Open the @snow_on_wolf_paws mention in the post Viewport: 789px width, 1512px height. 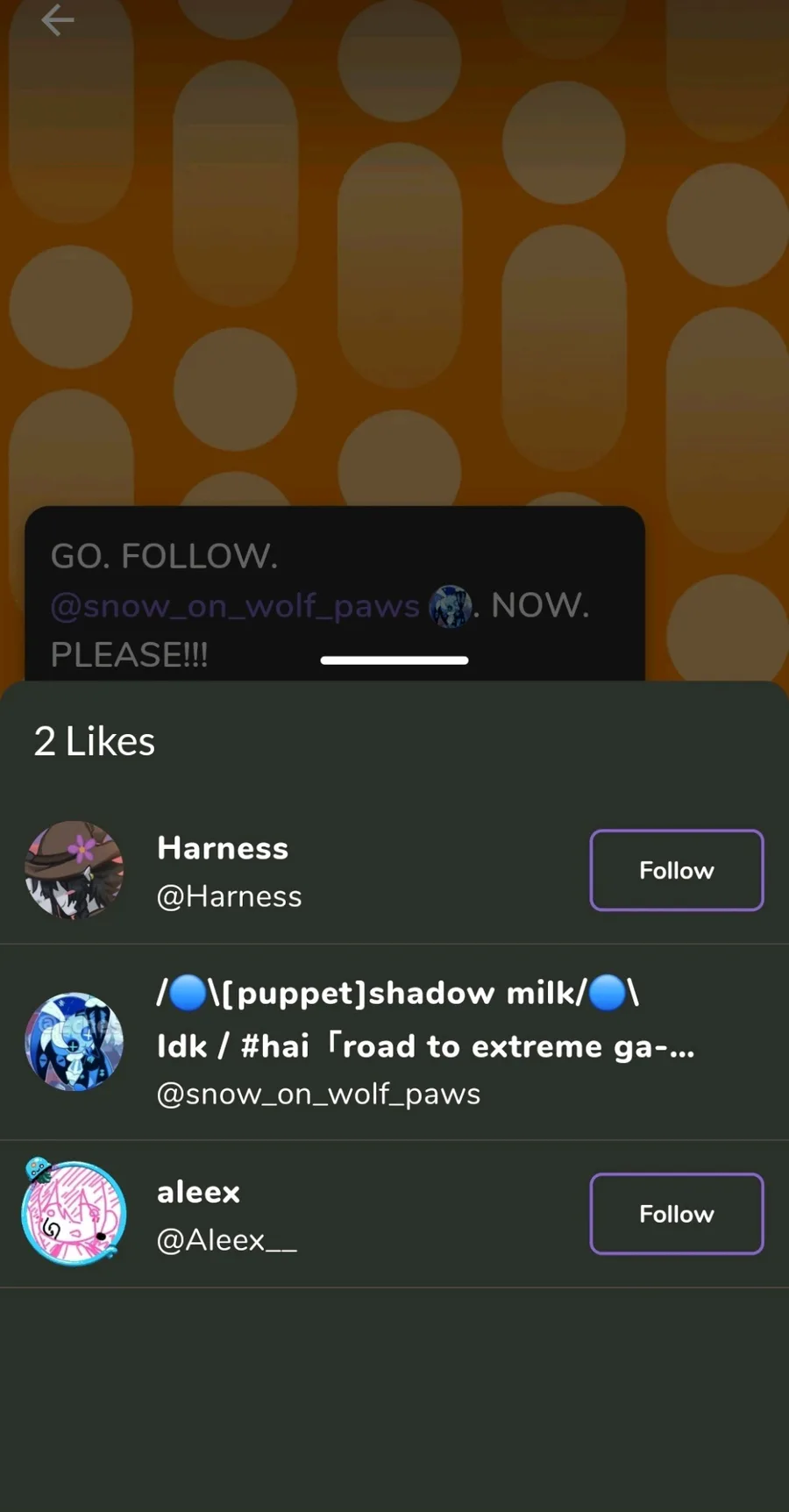tap(235, 606)
